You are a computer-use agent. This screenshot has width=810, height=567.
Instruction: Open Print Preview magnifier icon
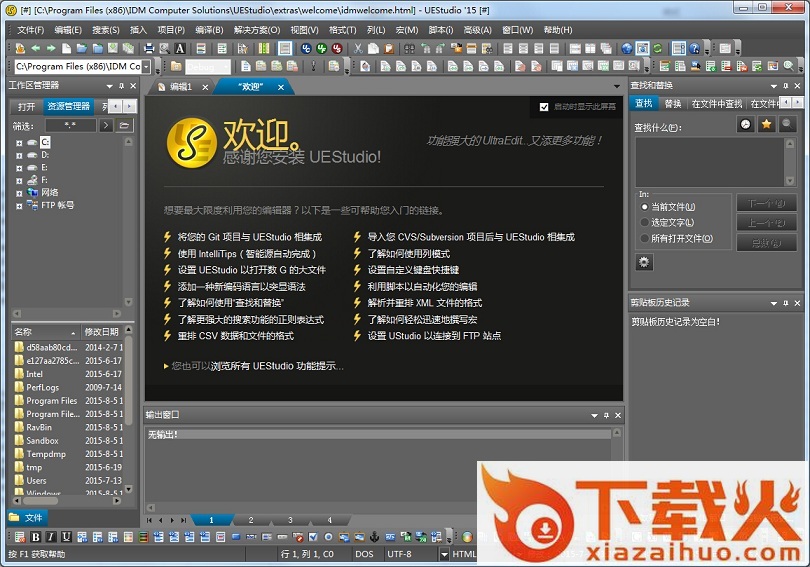tap(164, 49)
